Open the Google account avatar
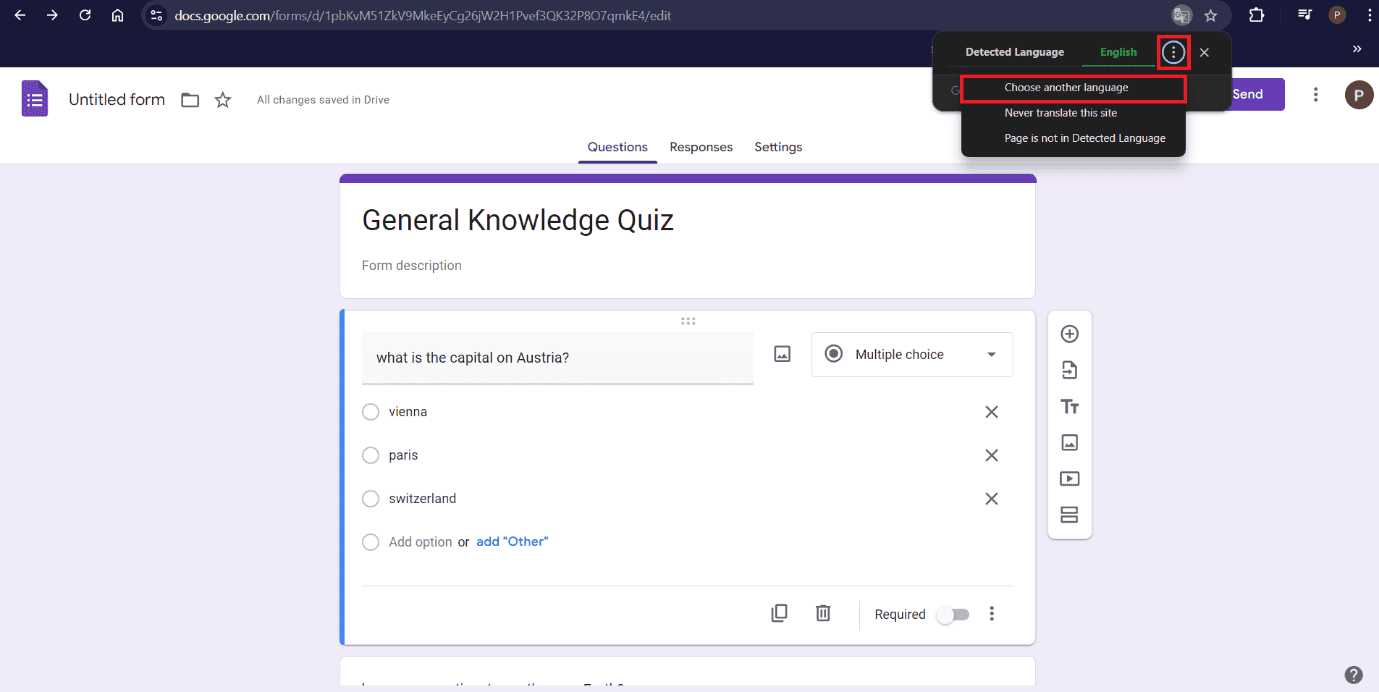Screen dimensions: 1379x692 tap(1359, 95)
